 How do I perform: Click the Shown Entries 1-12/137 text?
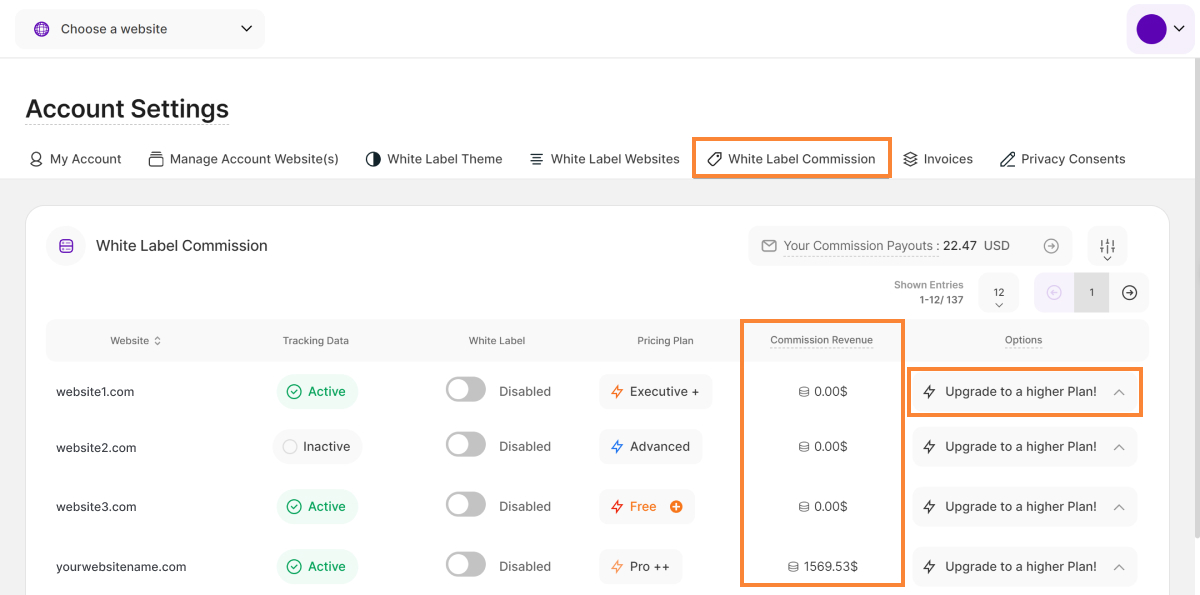click(929, 293)
